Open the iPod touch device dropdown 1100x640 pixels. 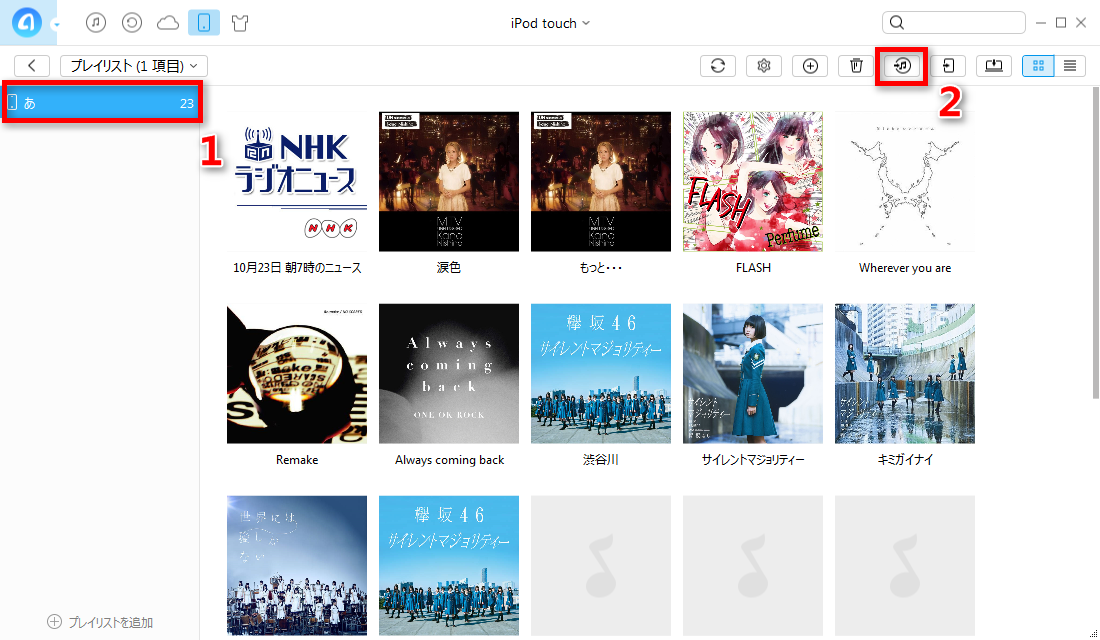pyautogui.click(x=550, y=23)
